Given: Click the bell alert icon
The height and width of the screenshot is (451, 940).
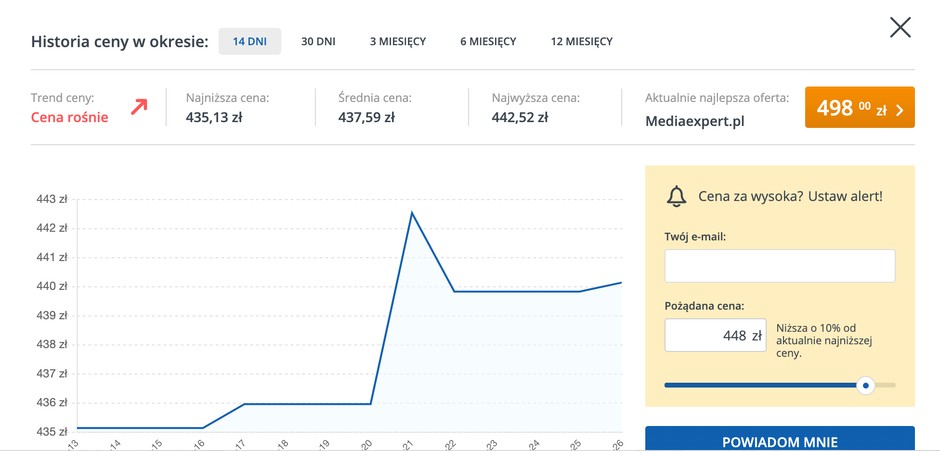Looking at the screenshot, I should pyautogui.click(x=676, y=196).
